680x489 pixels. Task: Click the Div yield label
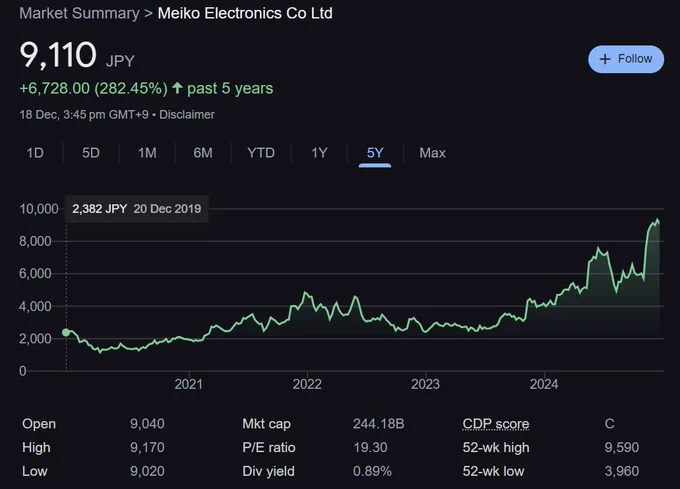click(268, 471)
